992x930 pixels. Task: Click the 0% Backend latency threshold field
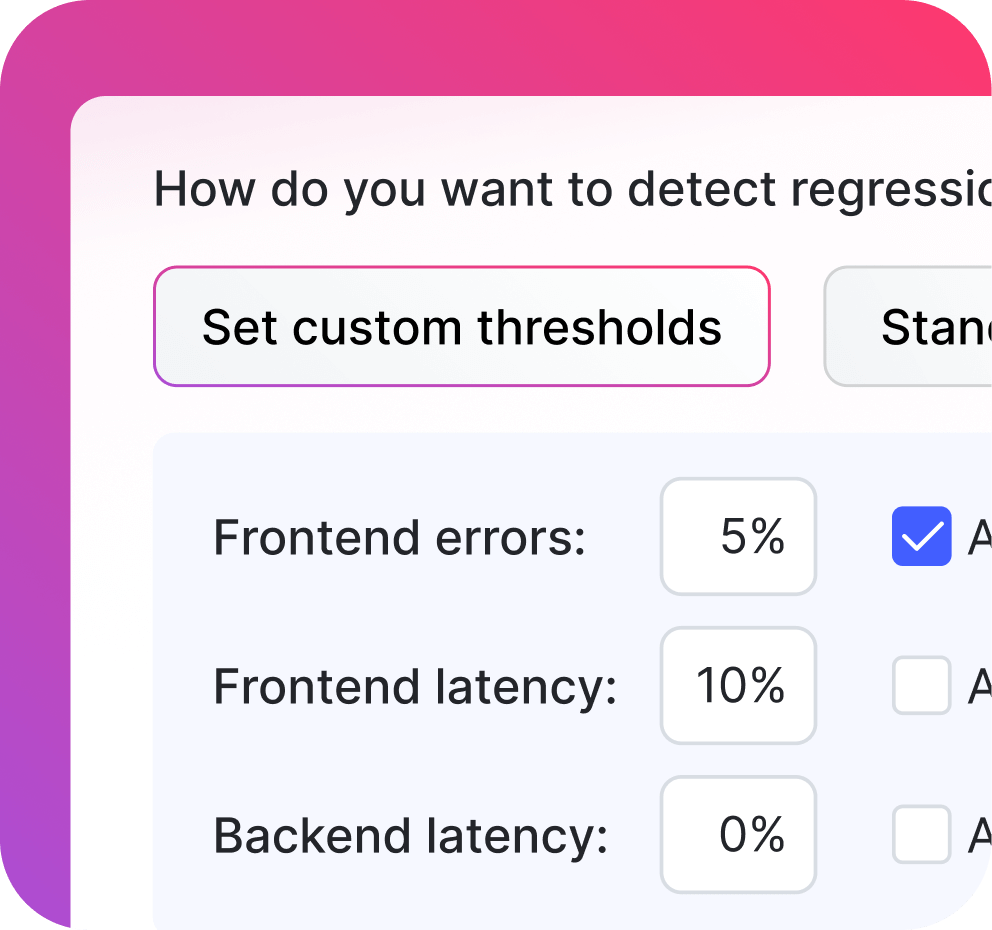tap(738, 835)
